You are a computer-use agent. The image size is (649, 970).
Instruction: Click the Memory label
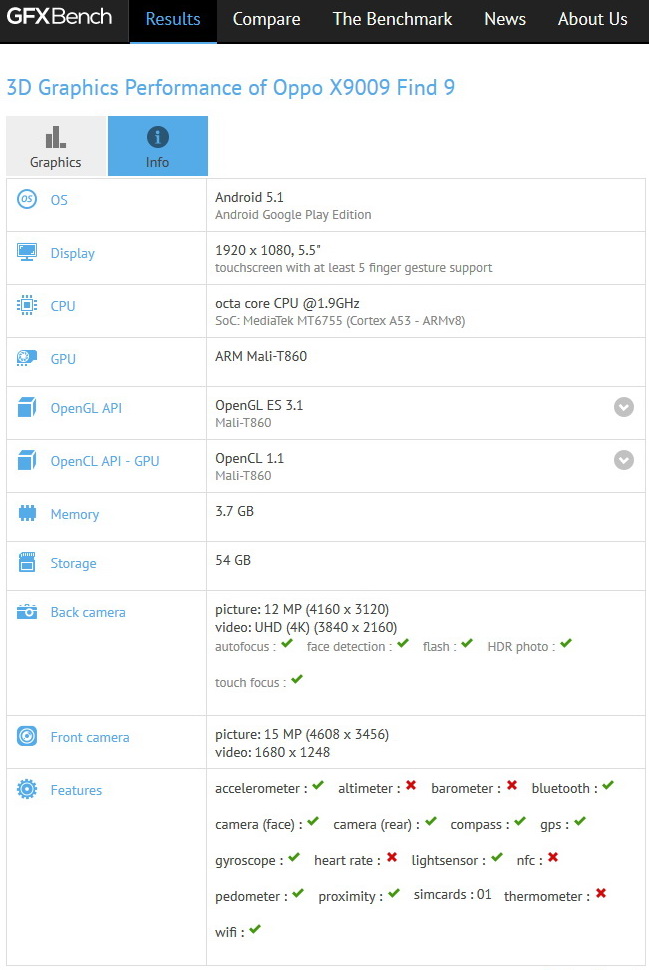point(75,514)
